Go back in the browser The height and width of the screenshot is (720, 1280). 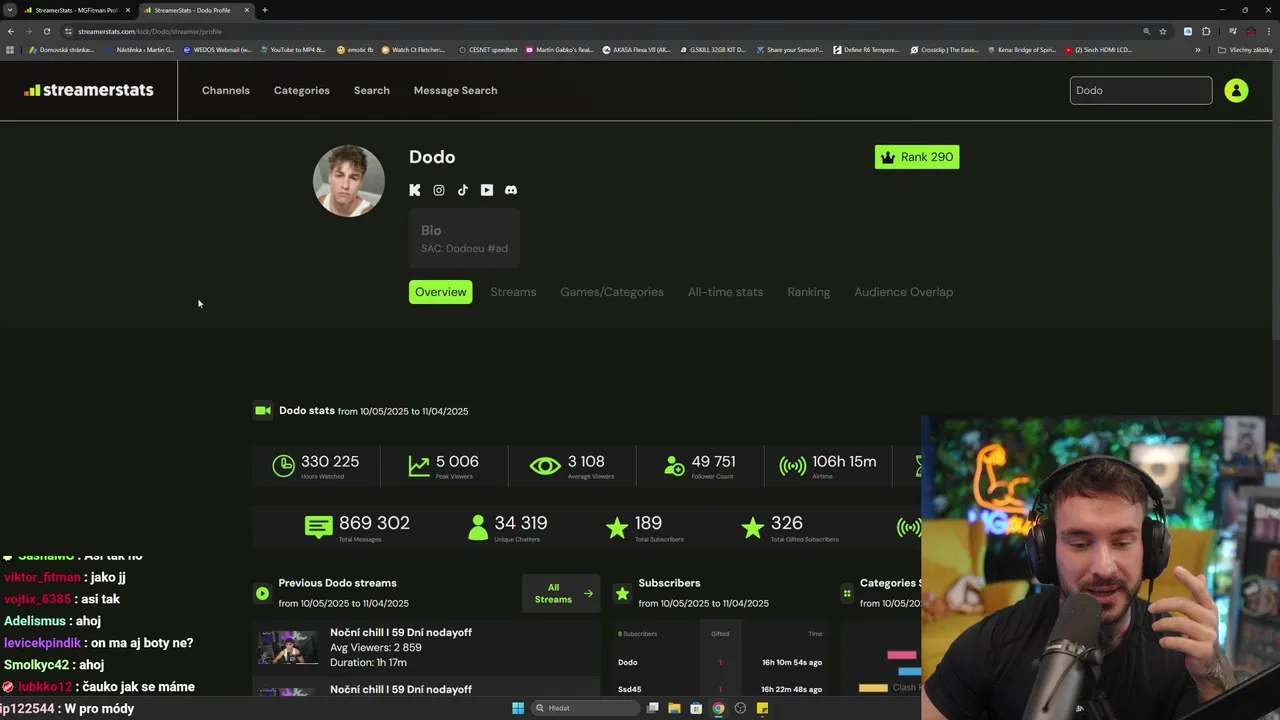[11, 31]
